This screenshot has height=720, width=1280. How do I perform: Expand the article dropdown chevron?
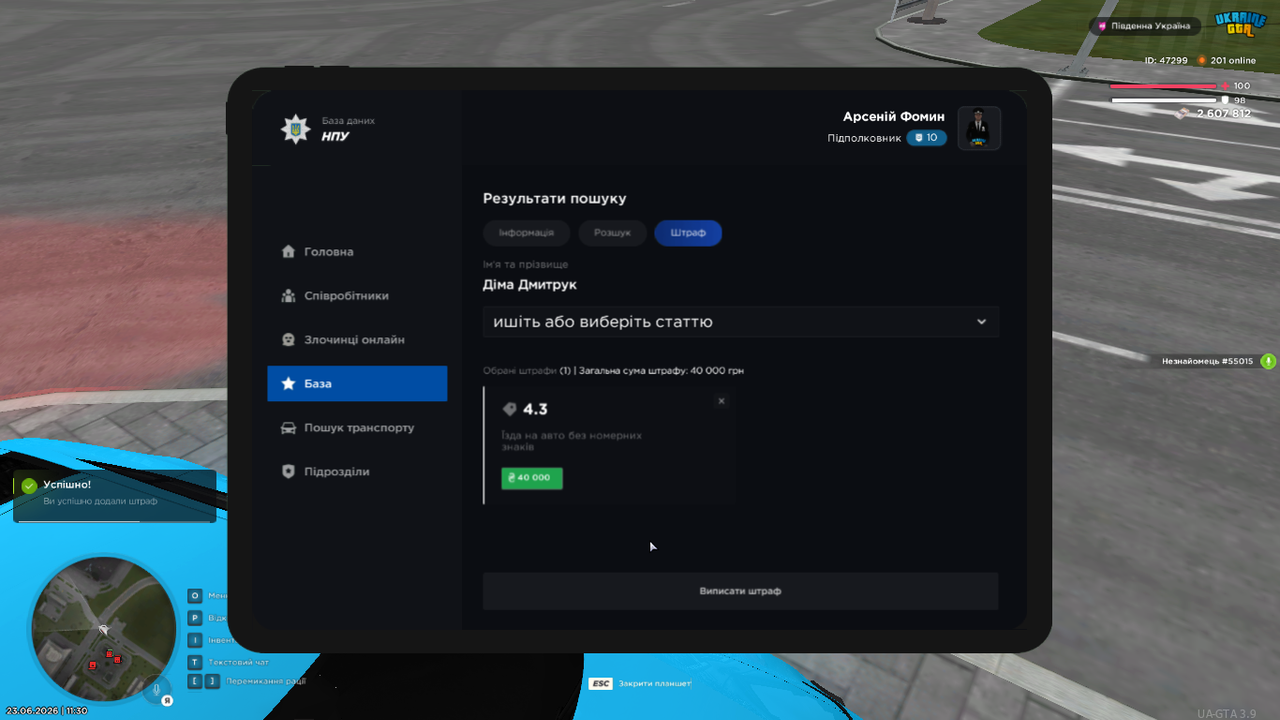pos(982,322)
